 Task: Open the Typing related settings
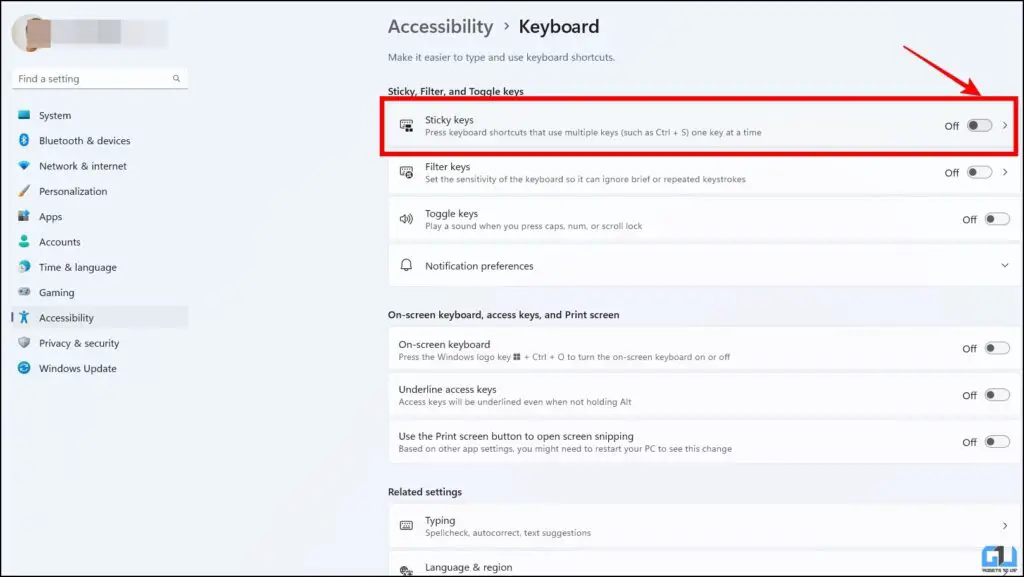coord(704,525)
